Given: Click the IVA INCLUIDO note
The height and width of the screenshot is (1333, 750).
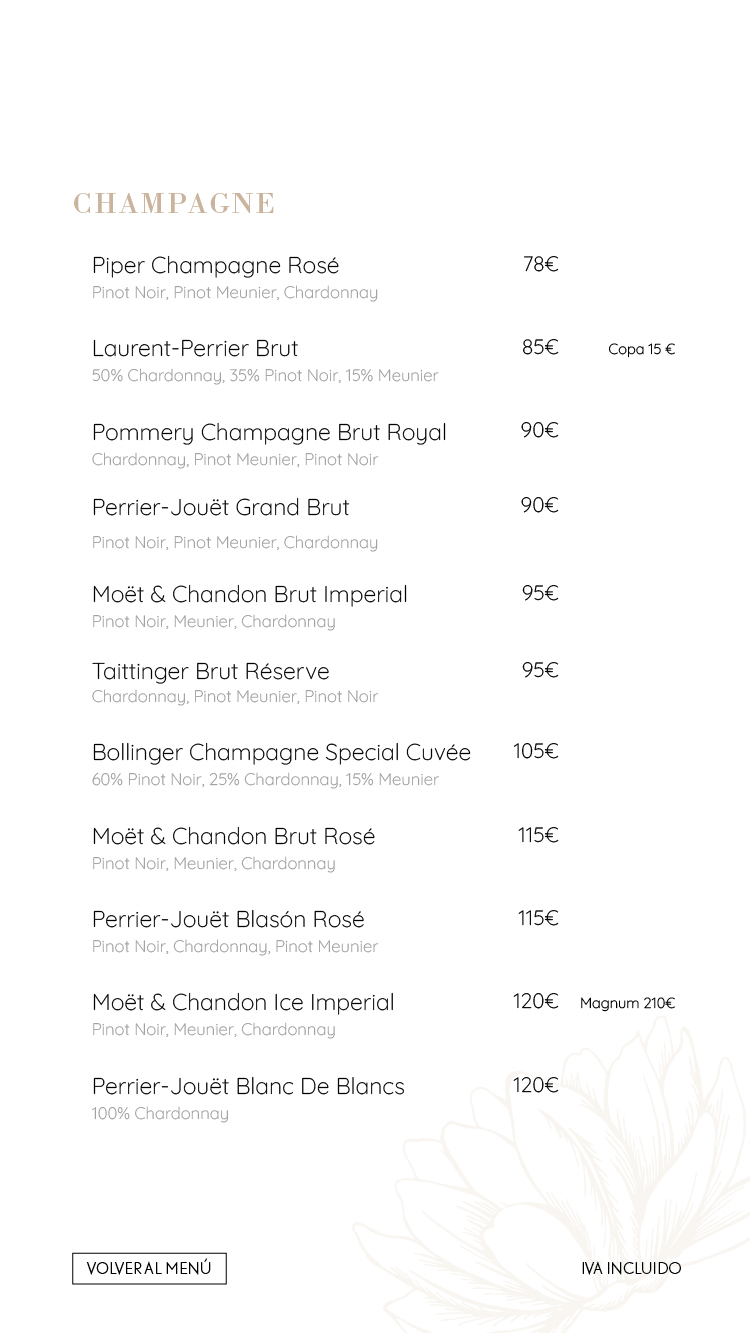Looking at the screenshot, I should pos(631,1268).
